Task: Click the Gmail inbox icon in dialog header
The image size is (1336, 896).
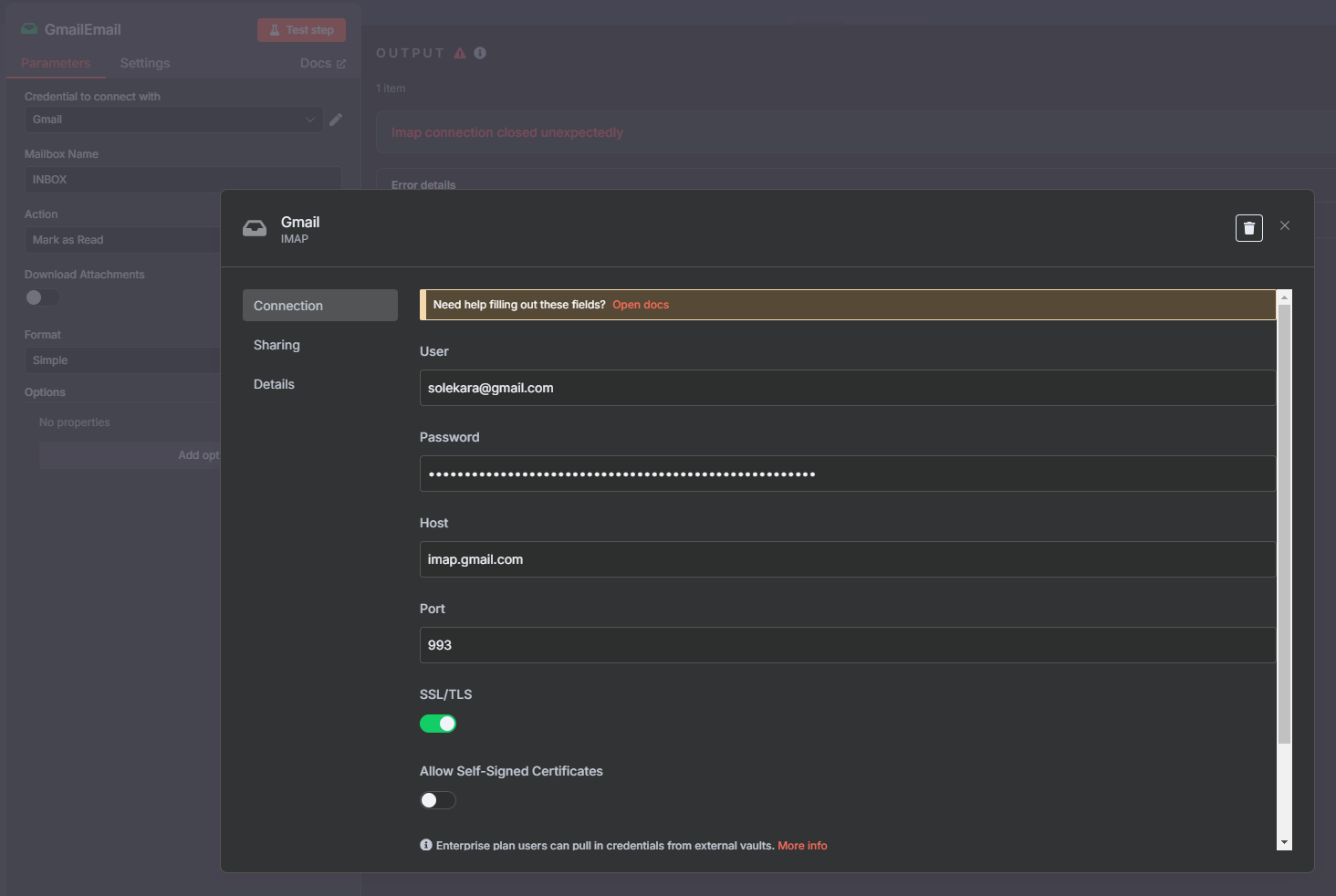Action: tap(255, 229)
